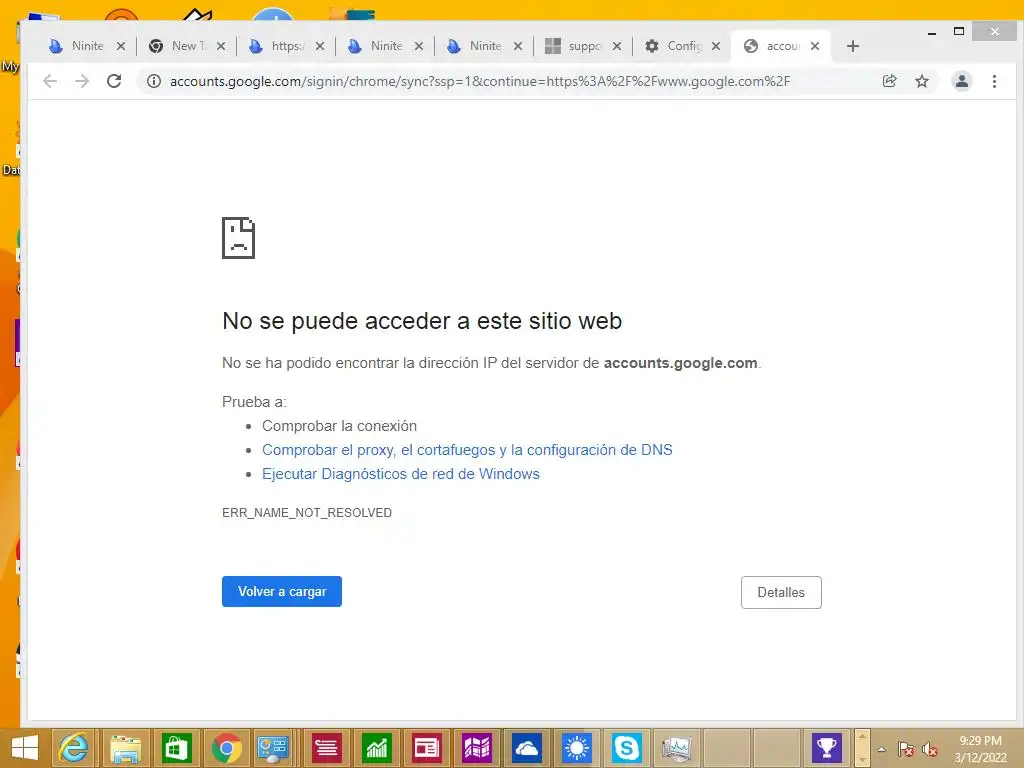Viewport: 1024px width, 768px height.
Task: Click the ERR_NAME_NOT_RESOLVED error code
Action: [307, 513]
